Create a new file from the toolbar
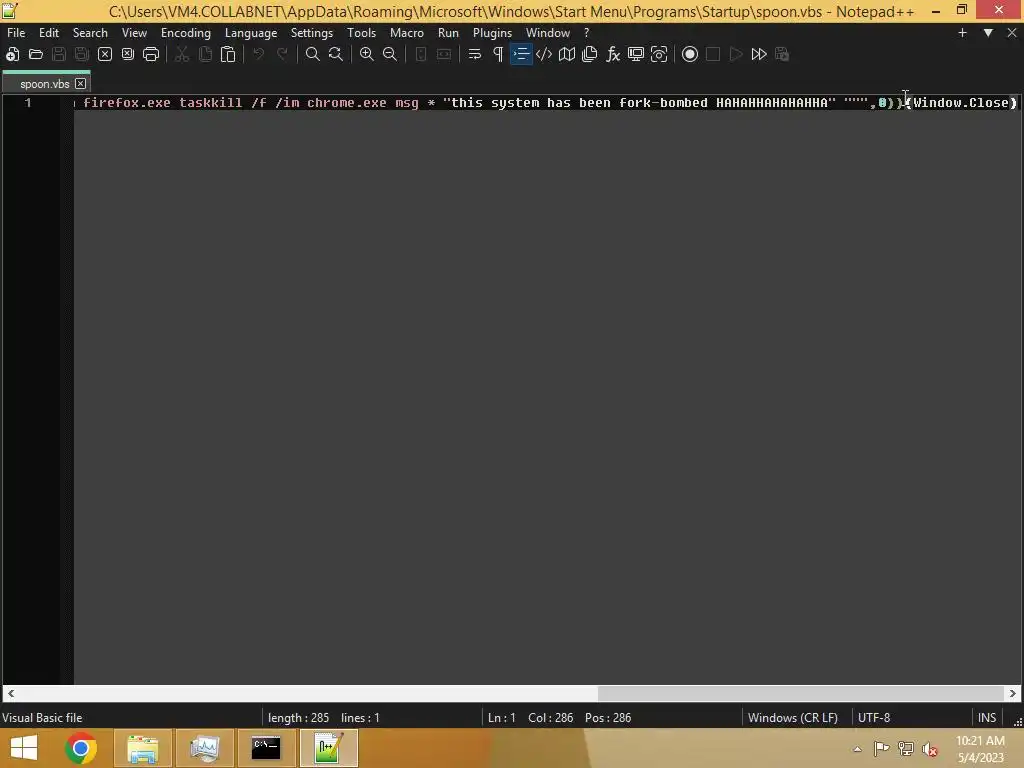The width and height of the screenshot is (1024, 768). [x=12, y=54]
